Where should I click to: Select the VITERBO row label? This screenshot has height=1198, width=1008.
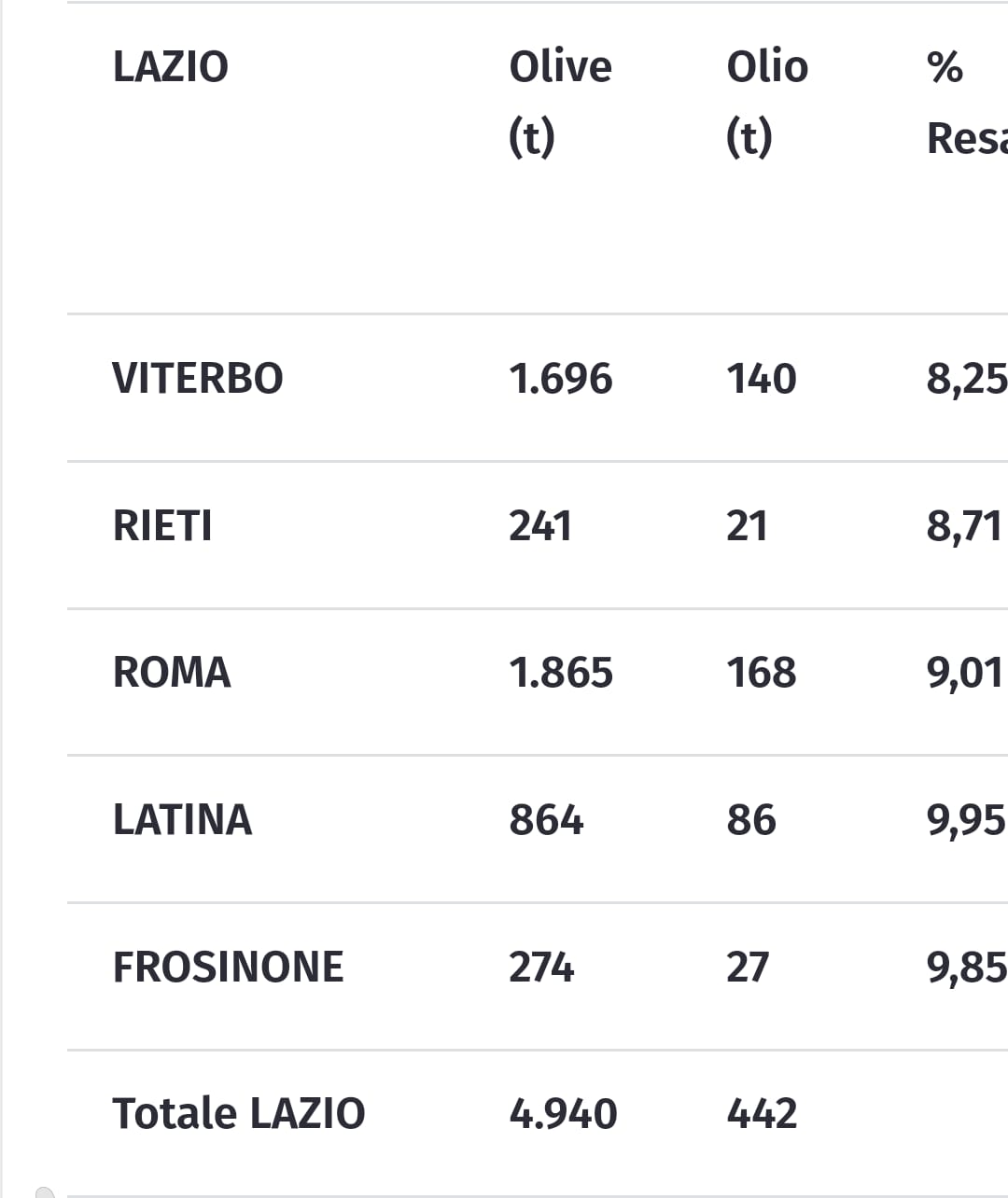(198, 379)
